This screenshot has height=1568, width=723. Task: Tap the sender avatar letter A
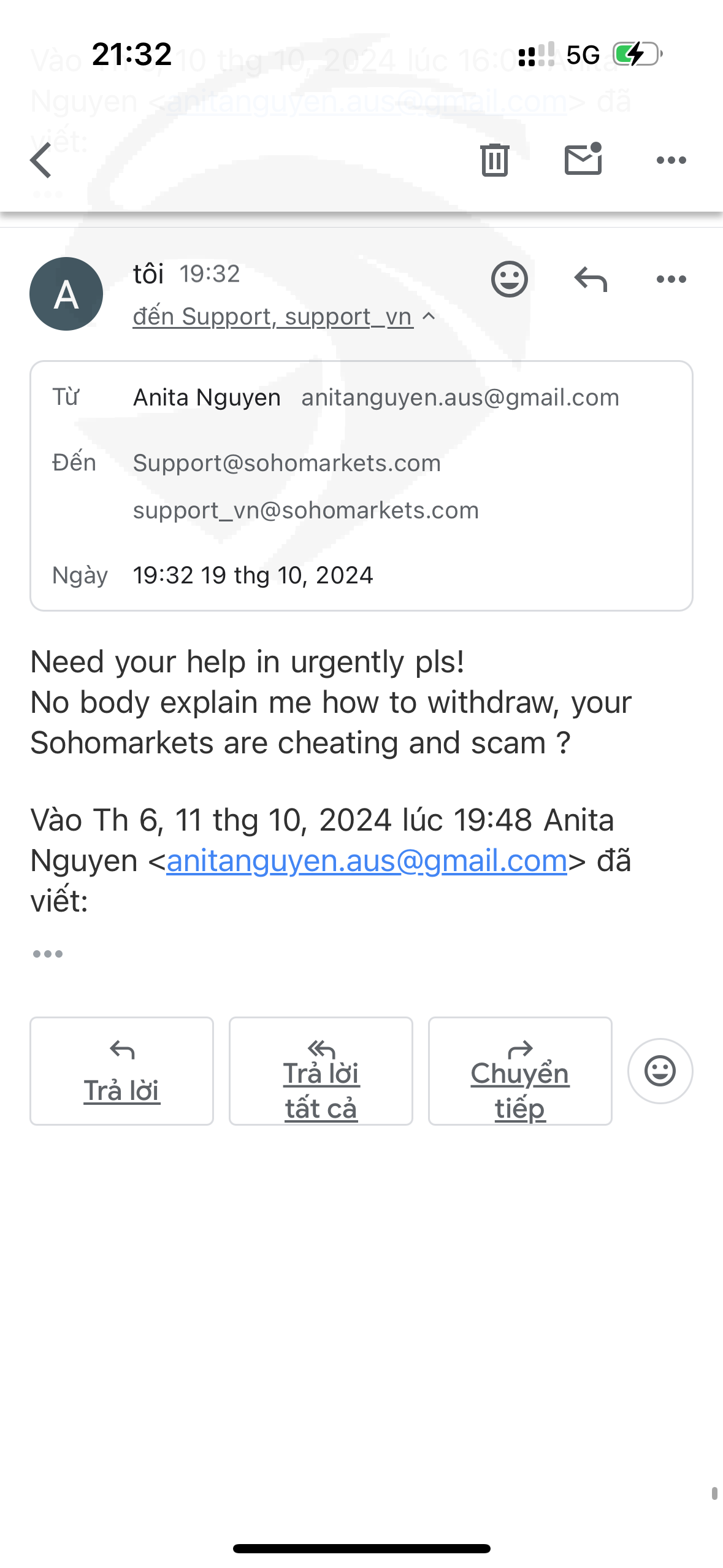click(66, 294)
